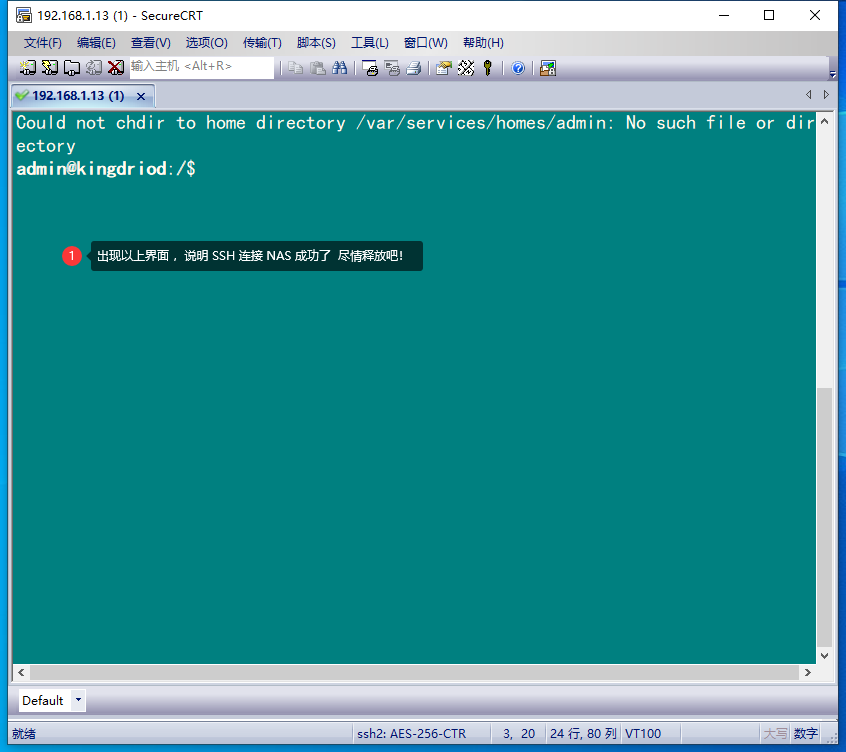Click the 24 行, 80 列 status entry
This screenshot has width=846, height=752.
coord(583,734)
